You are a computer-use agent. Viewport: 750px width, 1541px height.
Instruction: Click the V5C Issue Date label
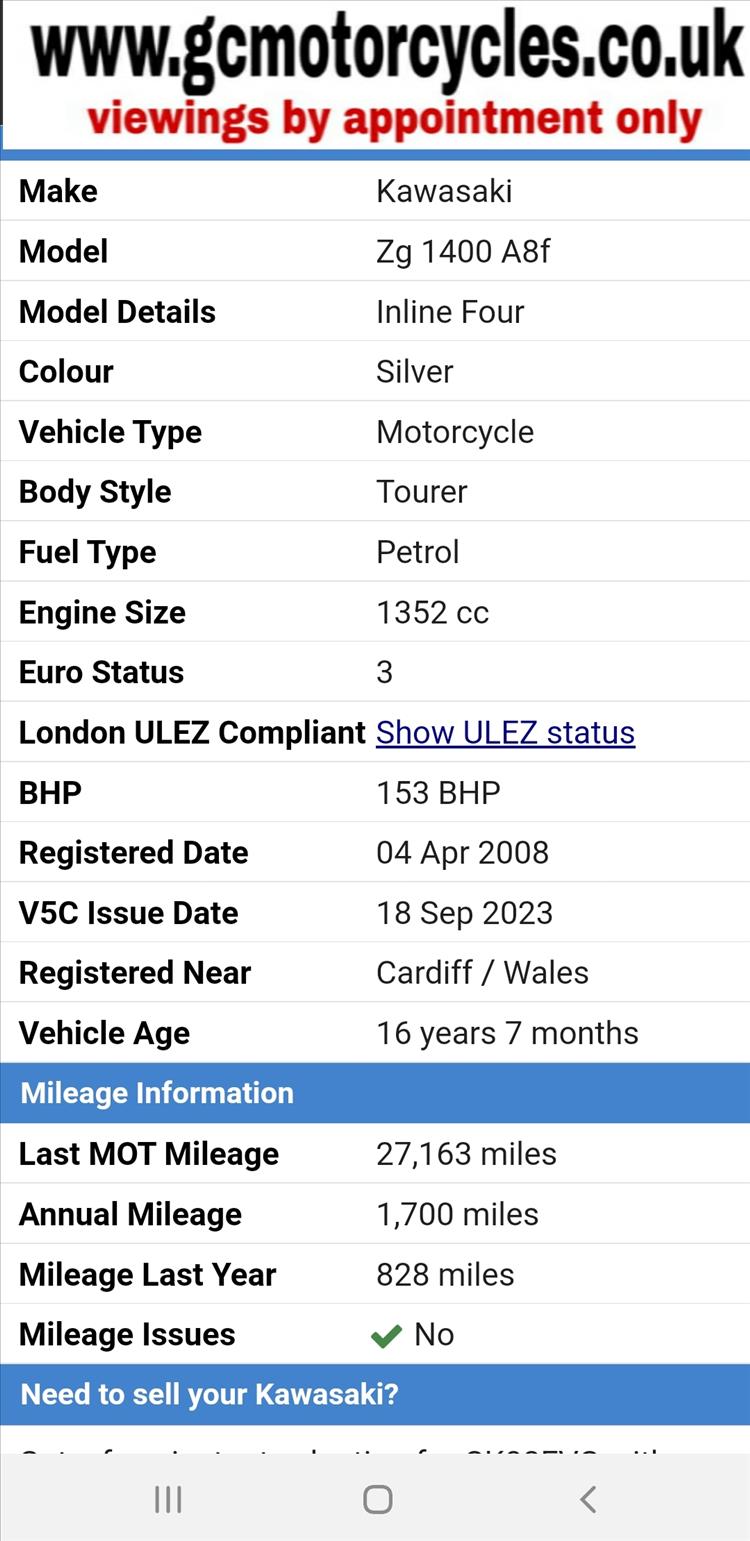click(128, 913)
